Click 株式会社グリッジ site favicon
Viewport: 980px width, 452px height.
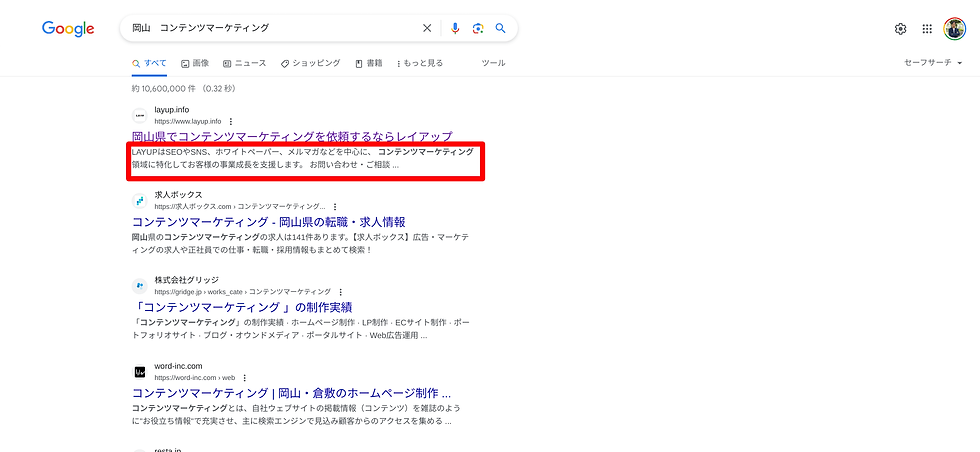(x=139, y=286)
